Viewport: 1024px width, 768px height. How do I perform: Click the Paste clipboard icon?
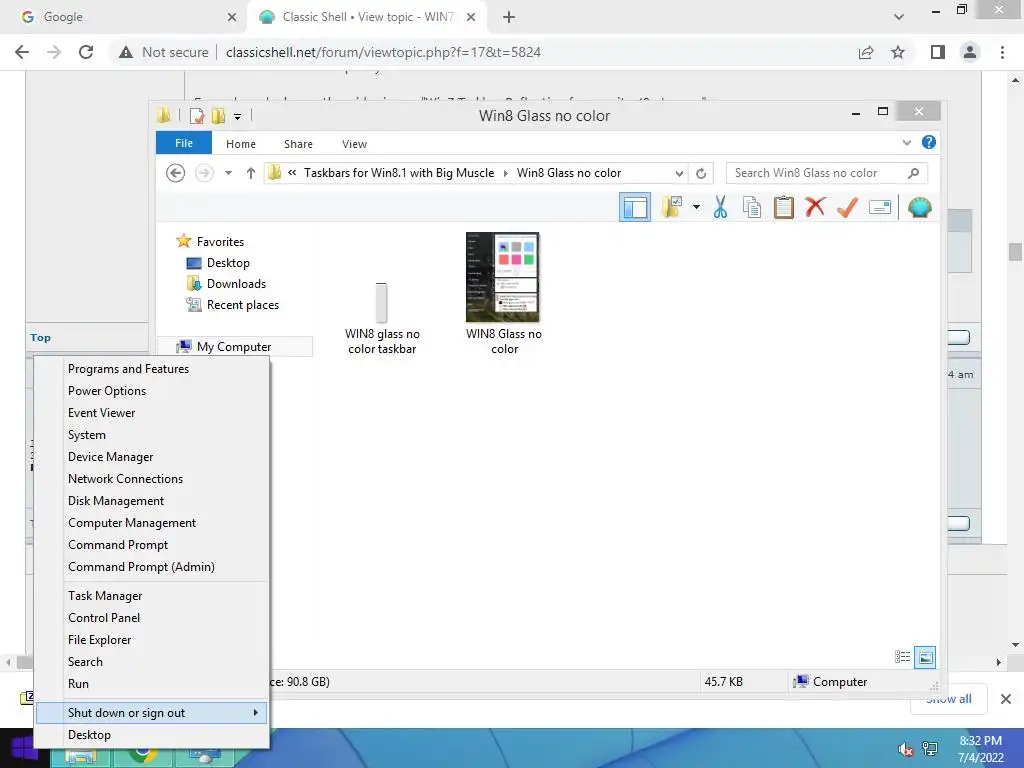click(783, 208)
